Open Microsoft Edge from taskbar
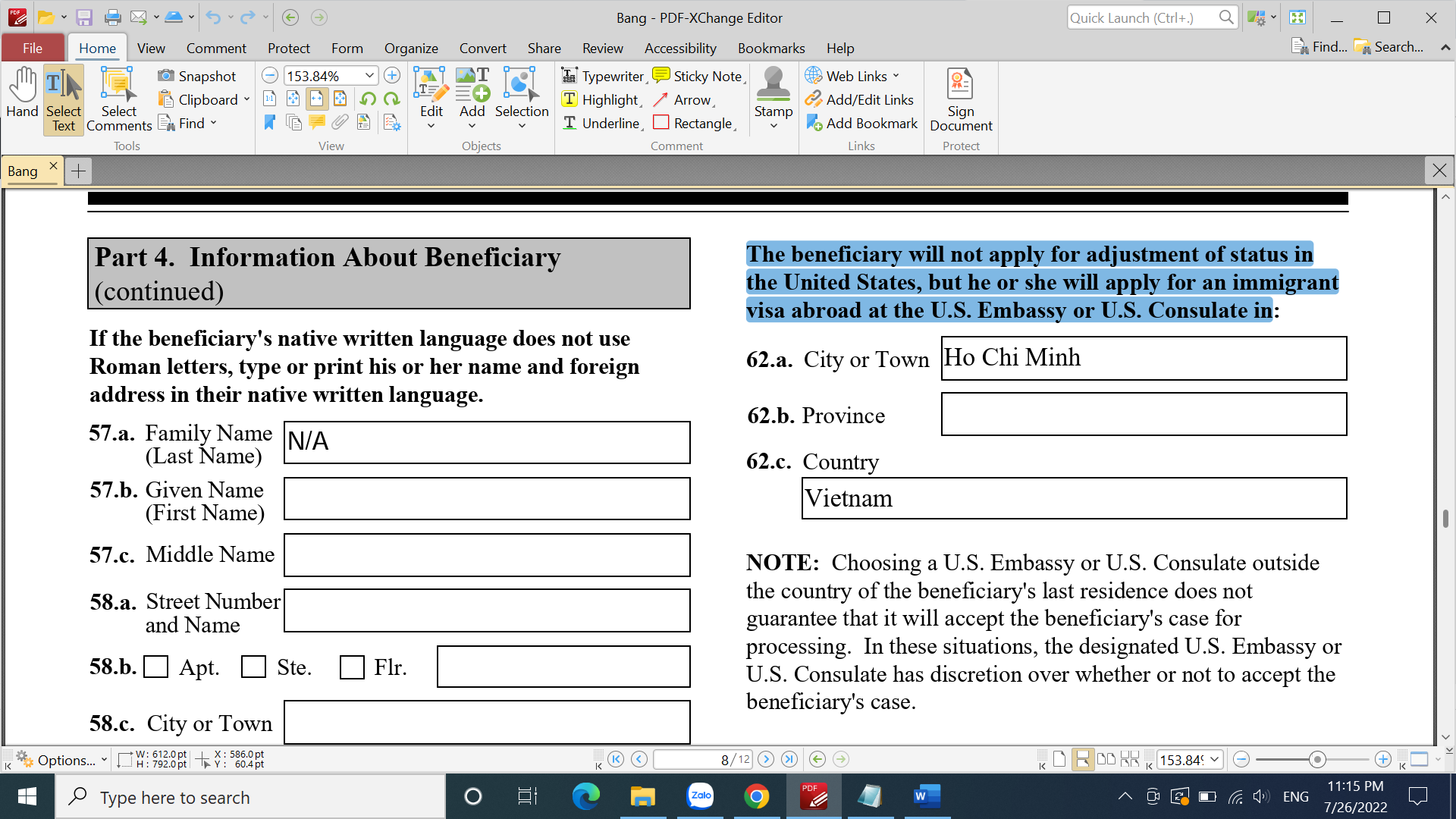 tap(585, 796)
